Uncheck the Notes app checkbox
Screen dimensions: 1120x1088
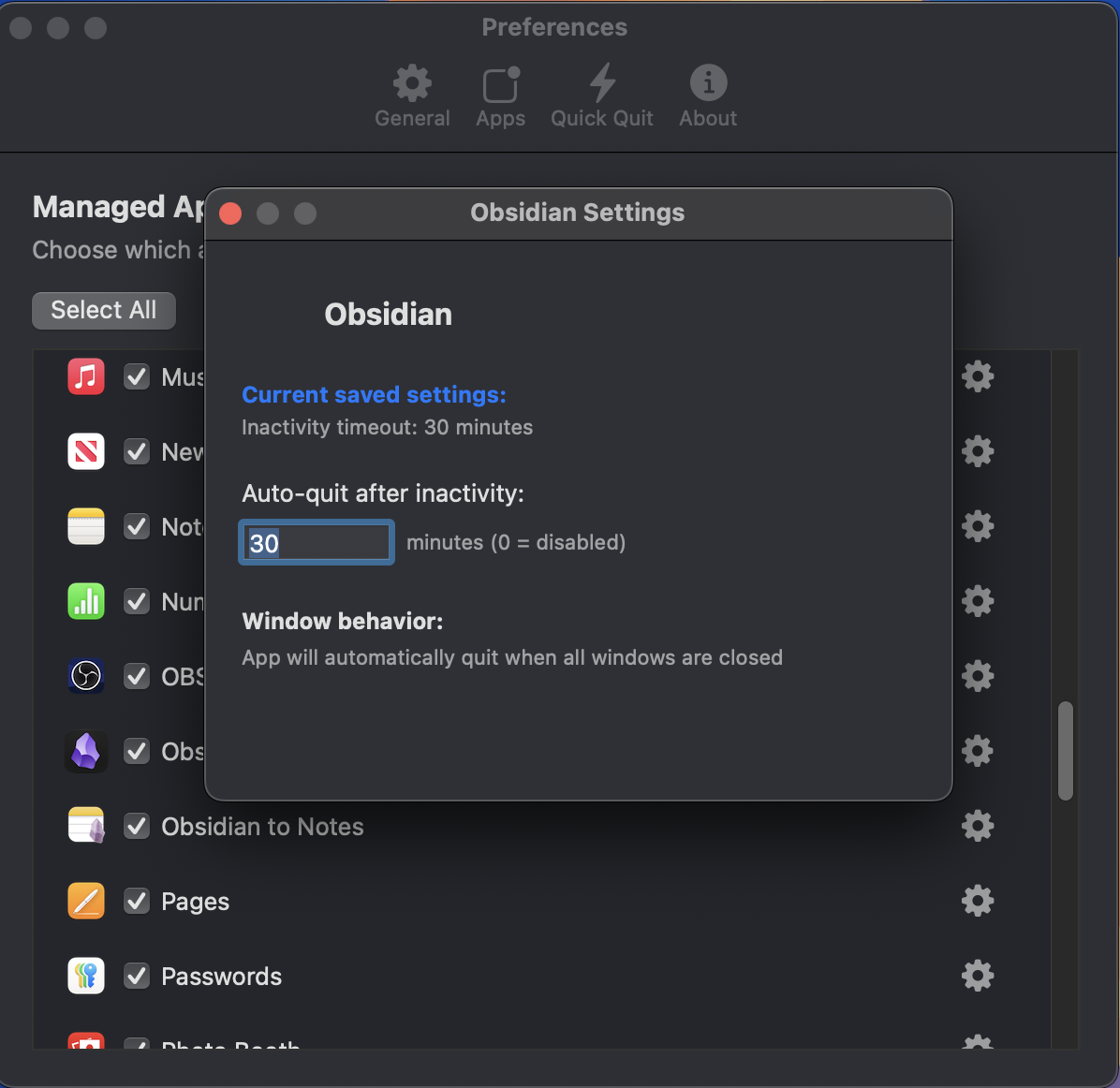point(137,526)
